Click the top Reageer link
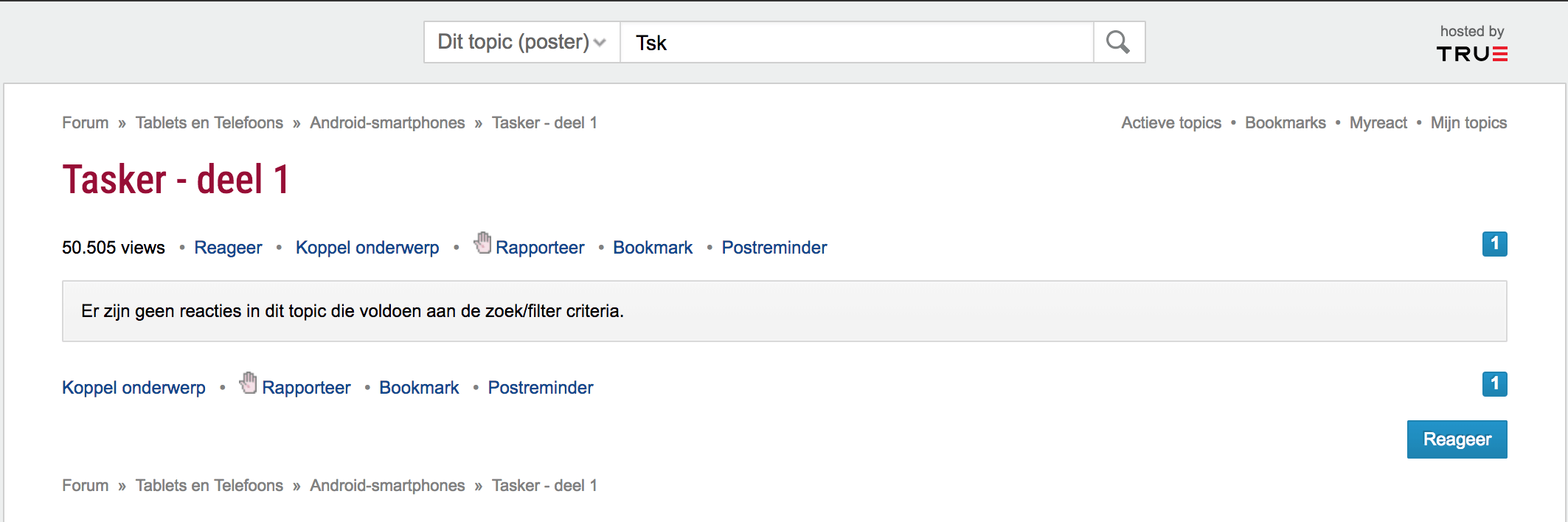Screen dimensions: 1568x522 click(x=228, y=248)
